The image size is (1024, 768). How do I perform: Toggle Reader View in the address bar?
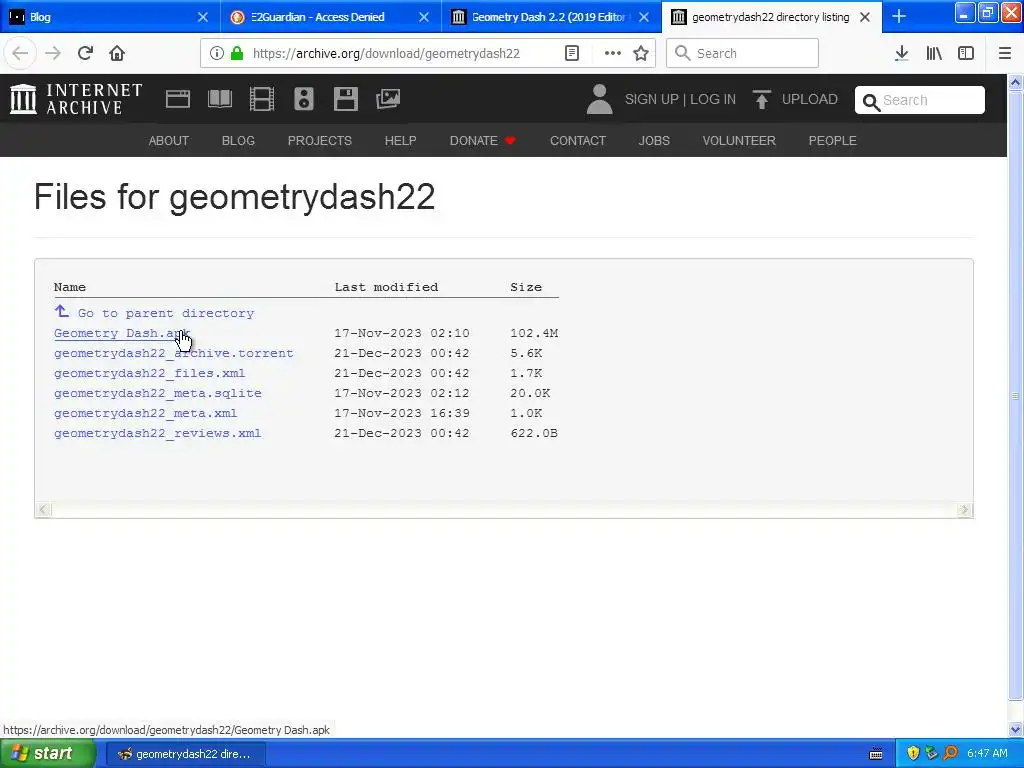tap(571, 54)
